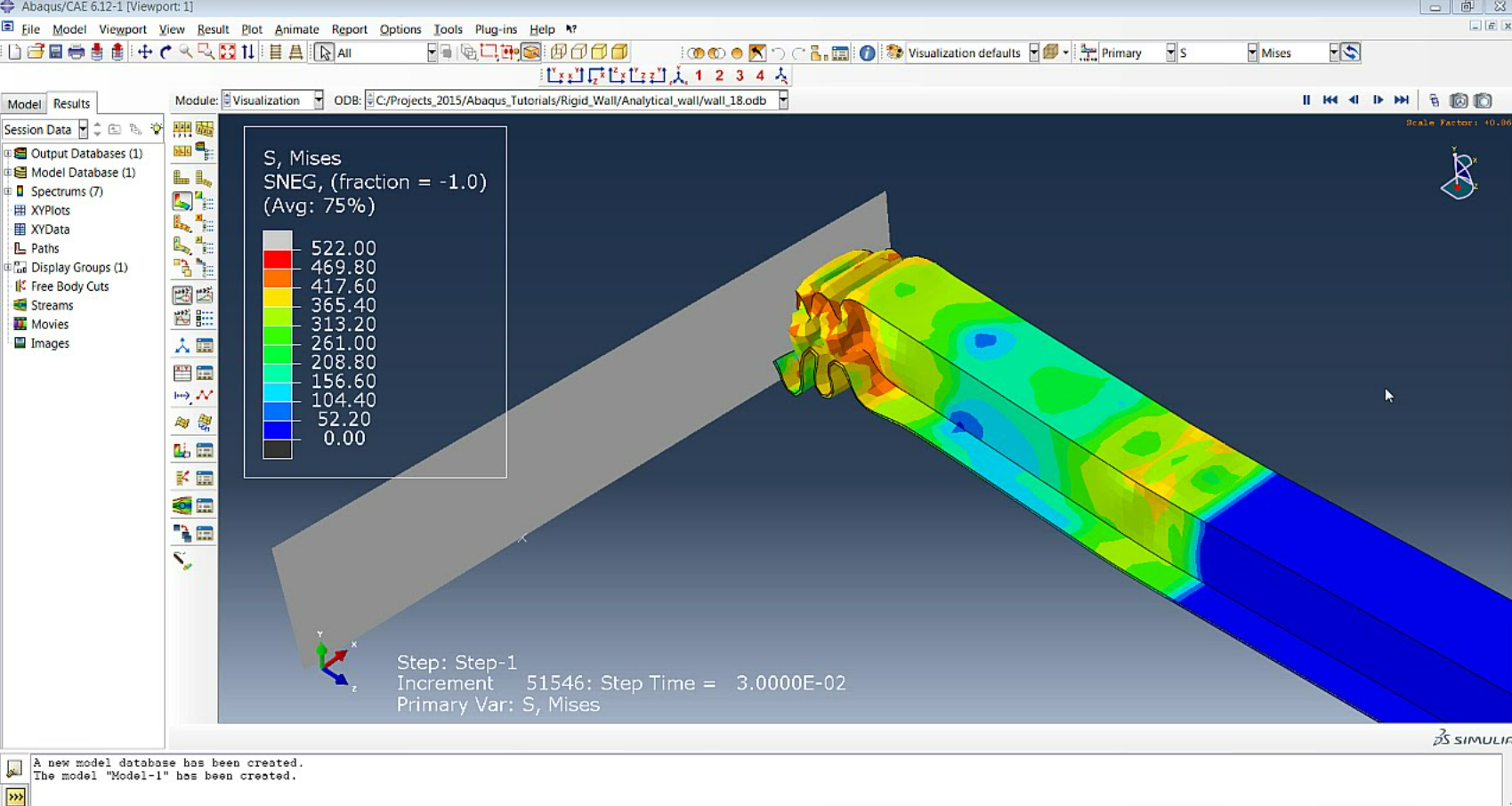Switch to the Model tab

pos(24,103)
